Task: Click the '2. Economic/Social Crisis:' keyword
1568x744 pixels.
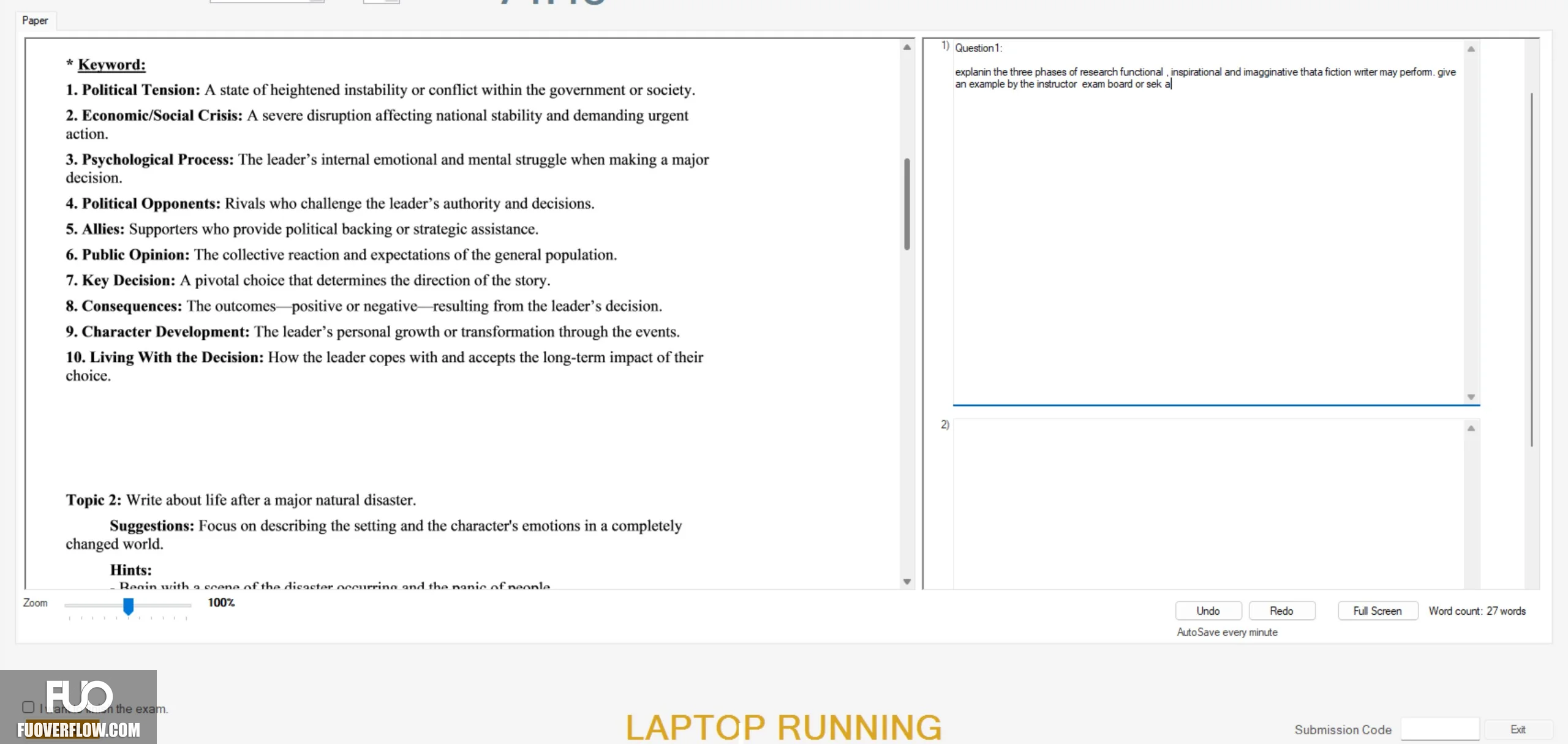Action: tap(154, 115)
